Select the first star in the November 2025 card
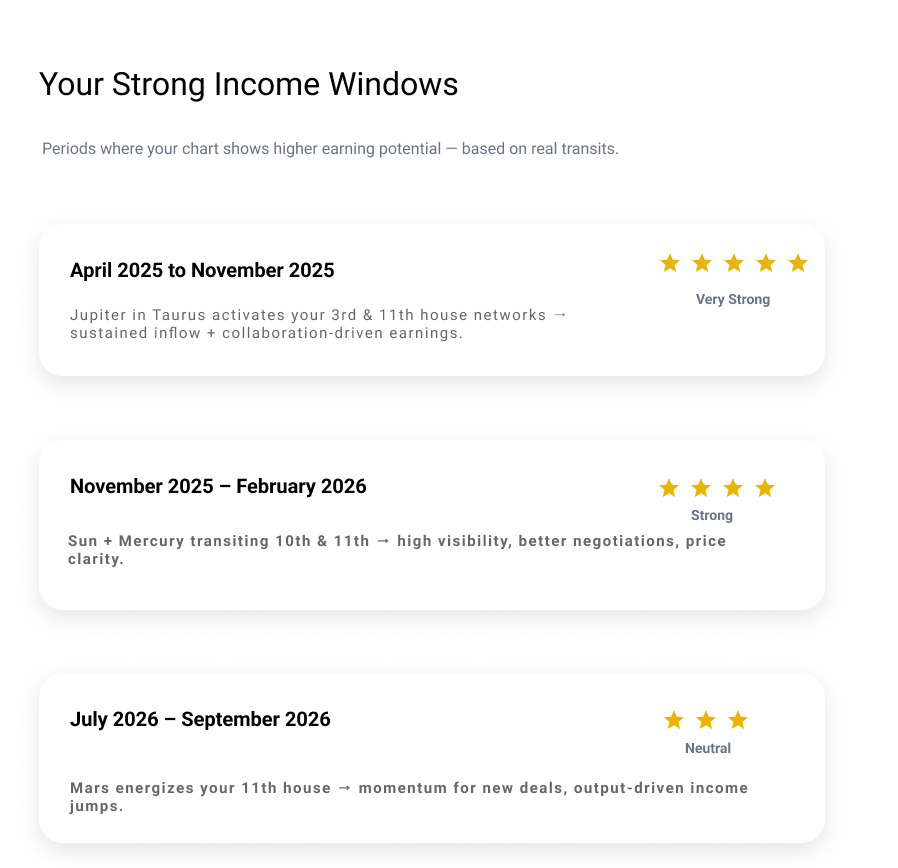 [669, 488]
